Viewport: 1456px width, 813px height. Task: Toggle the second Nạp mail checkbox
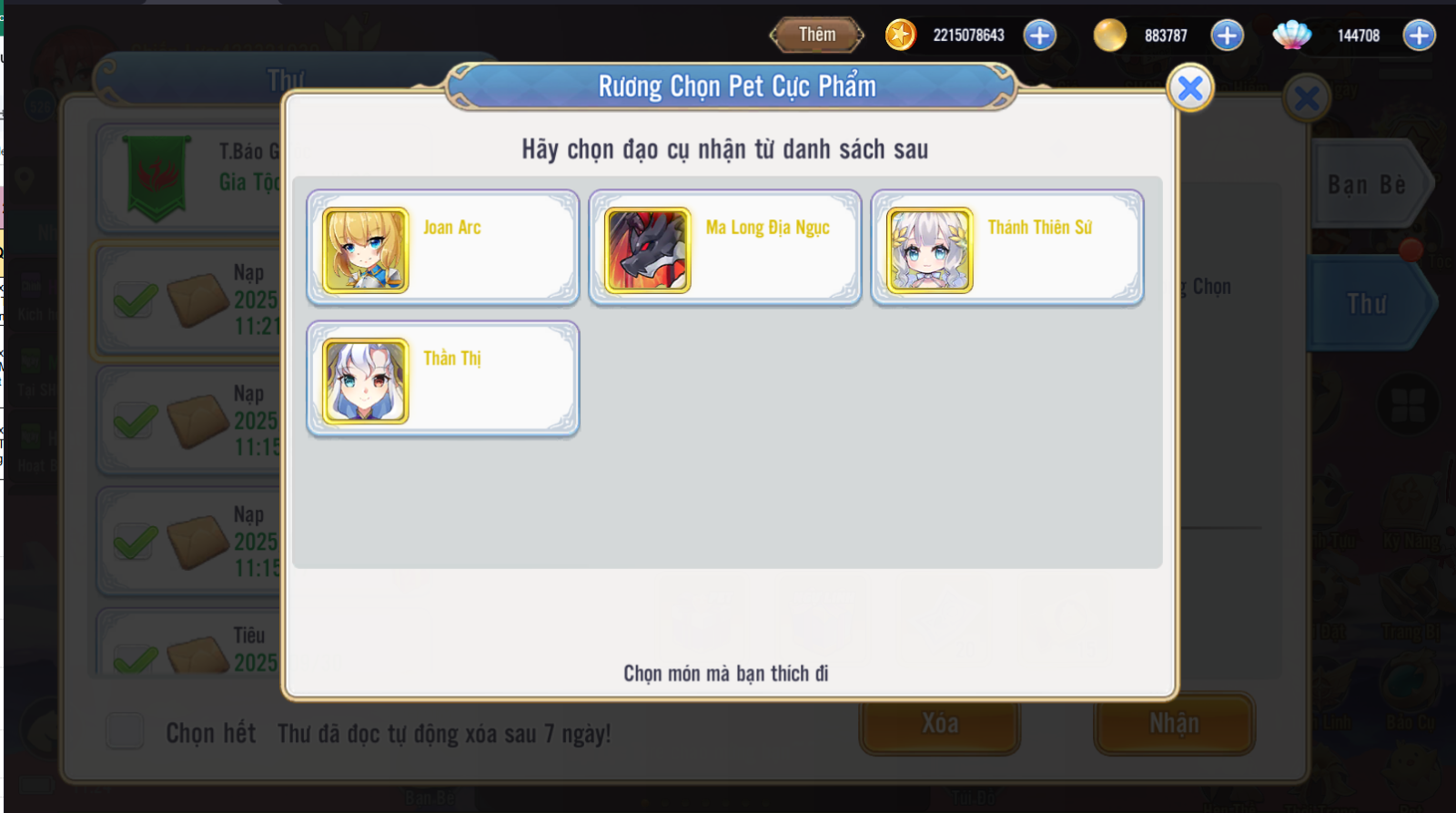coord(135,421)
